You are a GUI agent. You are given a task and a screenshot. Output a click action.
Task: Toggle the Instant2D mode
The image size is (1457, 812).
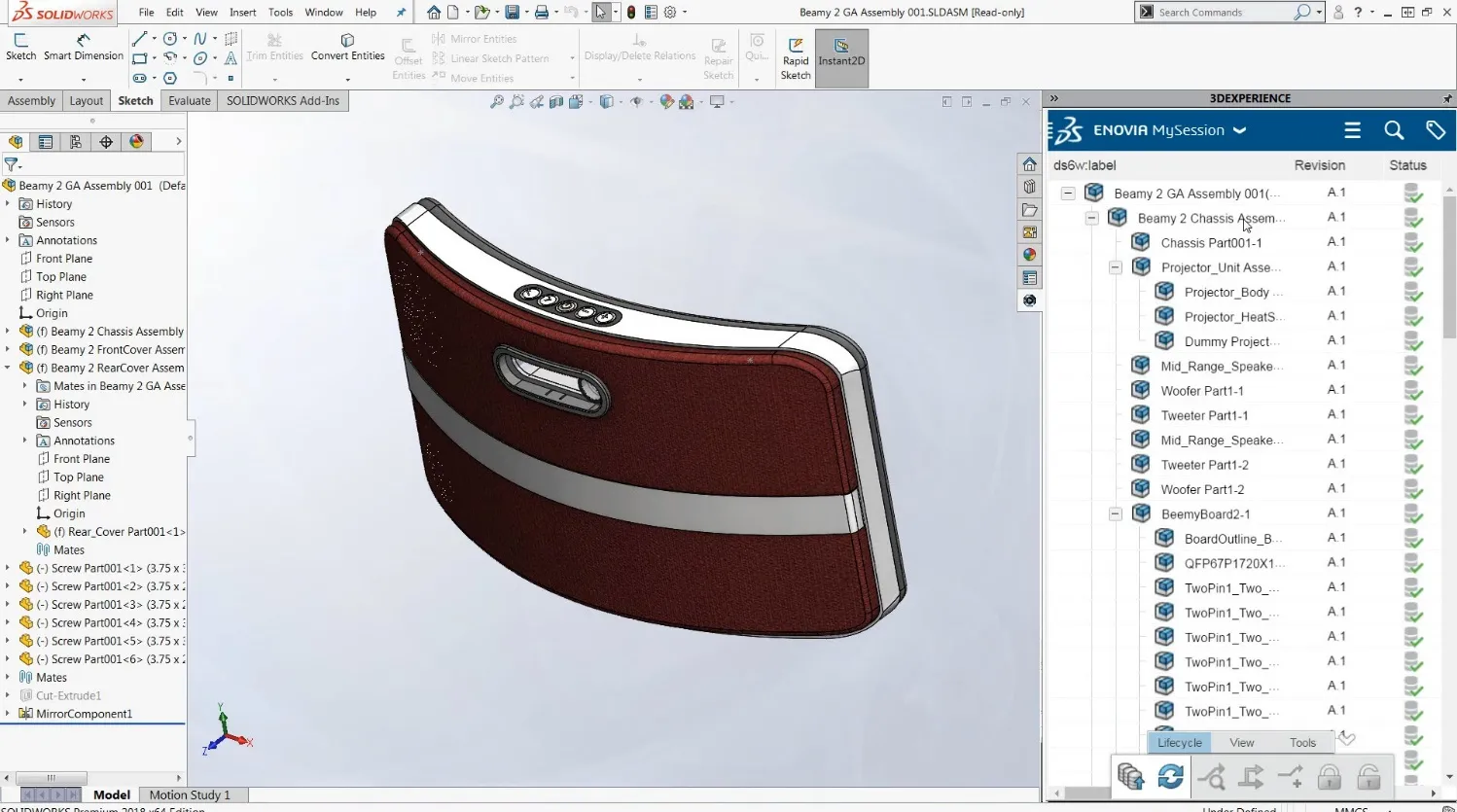click(840, 57)
